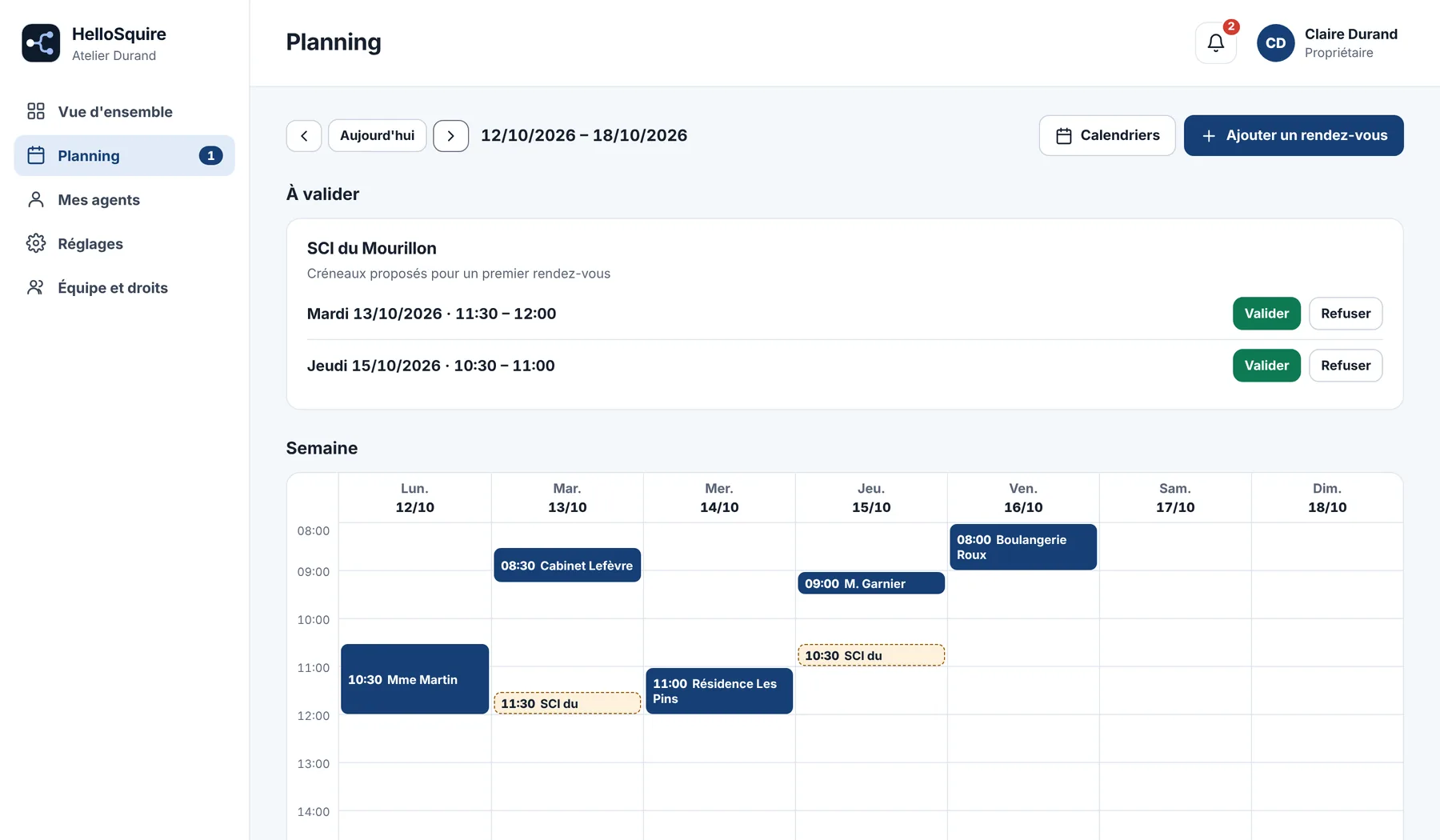Jump to Aujourd'hui

[x=377, y=136]
